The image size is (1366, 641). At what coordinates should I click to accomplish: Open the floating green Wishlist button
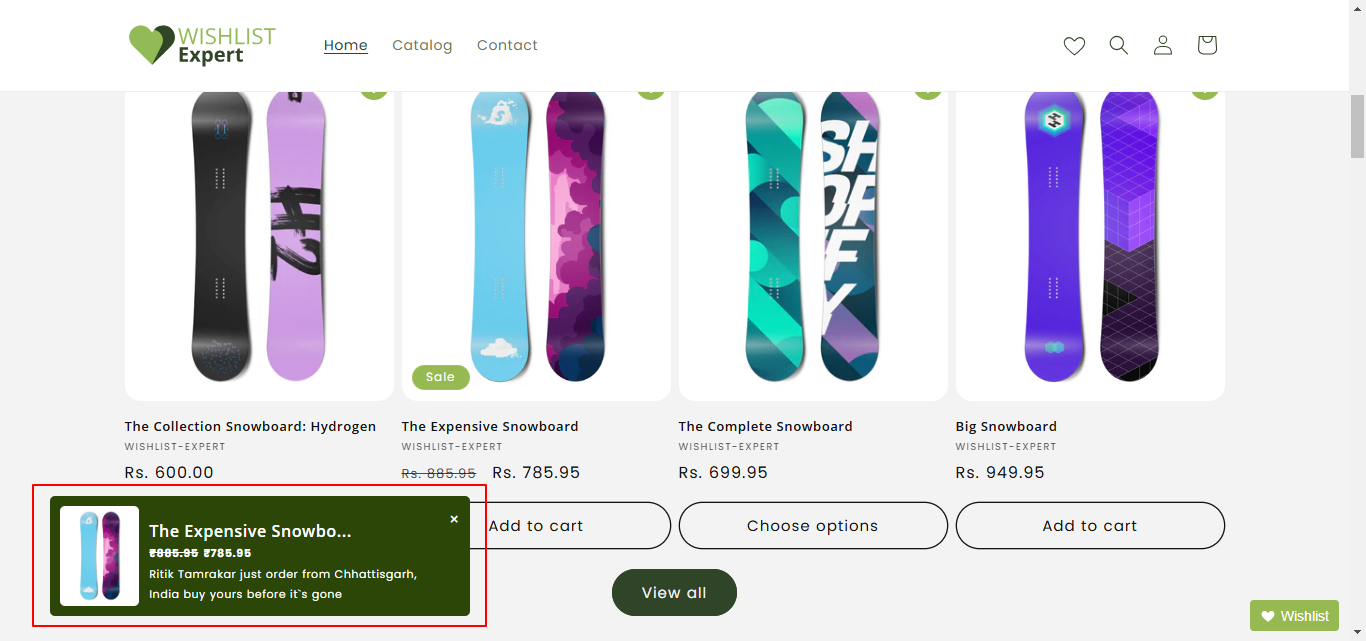coord(1294,616)
